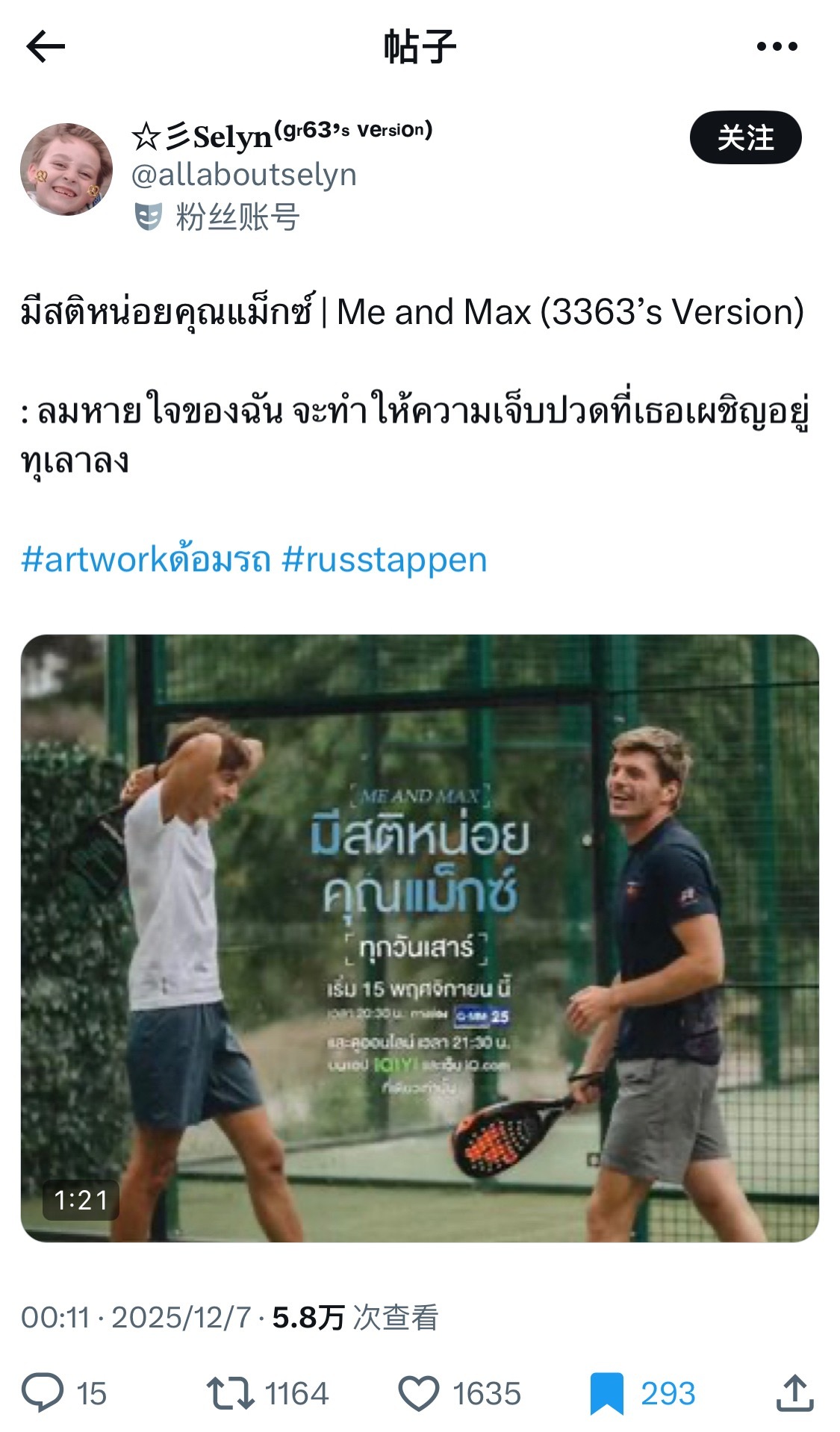The image size is (840, 1432).
Task: Toggle the blue bookmark icon
Action: [606, 1393]
